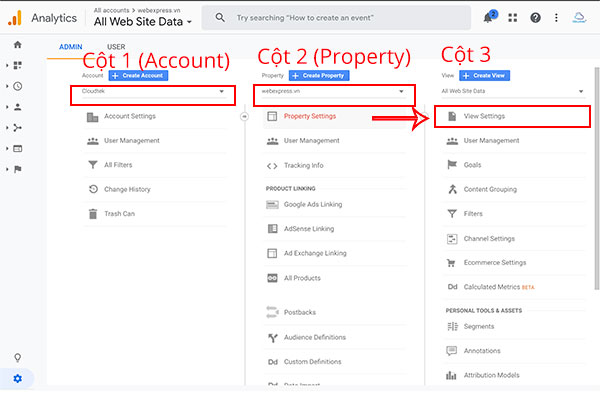Open the Audience person icon in sidebar
This screenshot has width=600, height=400.
tap(18, 107)
